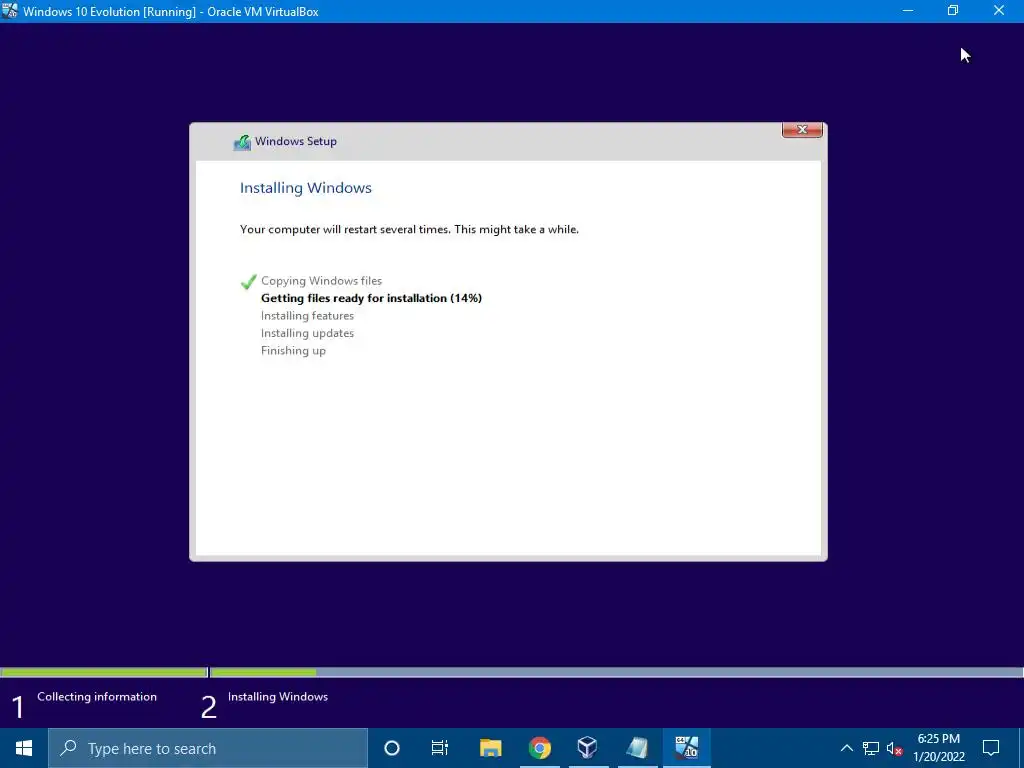Click the "Finishing up" step

(x=293, y=351)
